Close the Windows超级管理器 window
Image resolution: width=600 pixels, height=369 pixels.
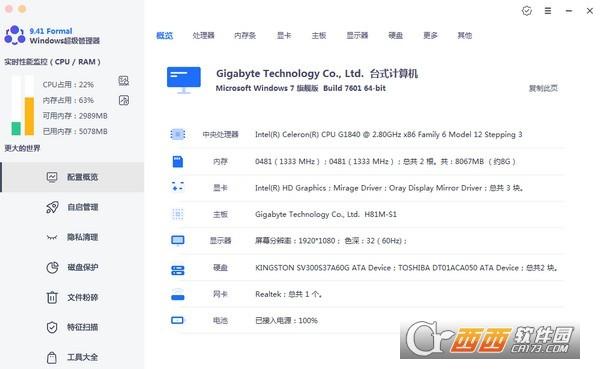point(590,11)
